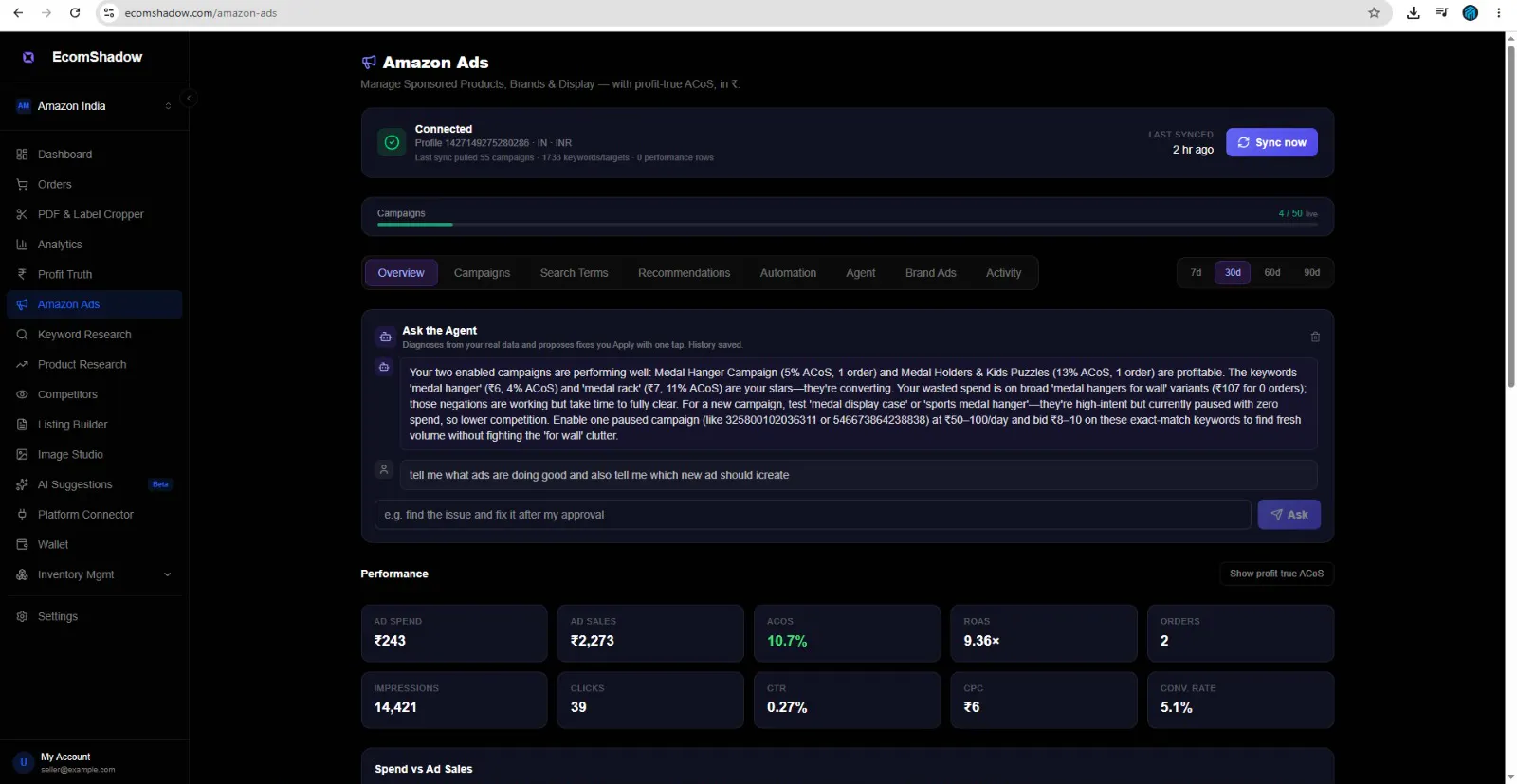Open browser downloads icon
The height and width of the screenshot is (784, 1517).
pyautogui.click(x=1414, y=13)
